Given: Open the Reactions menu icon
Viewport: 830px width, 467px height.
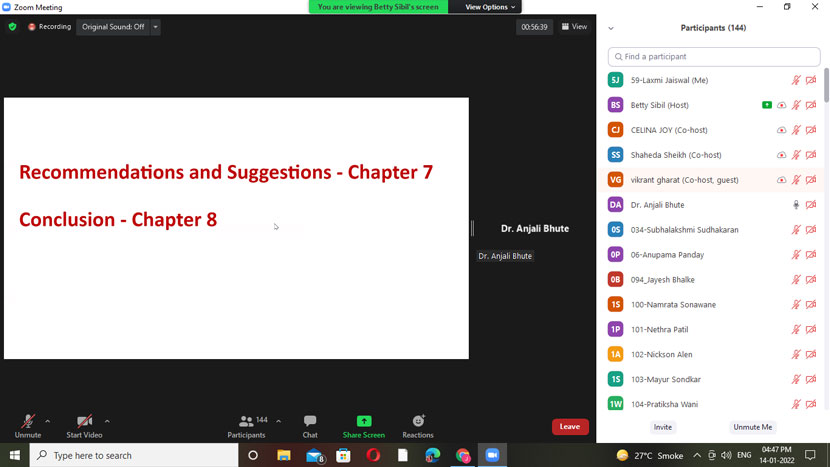Looking at the screenshot, I should pyautogui.click(x=418, y=421).
